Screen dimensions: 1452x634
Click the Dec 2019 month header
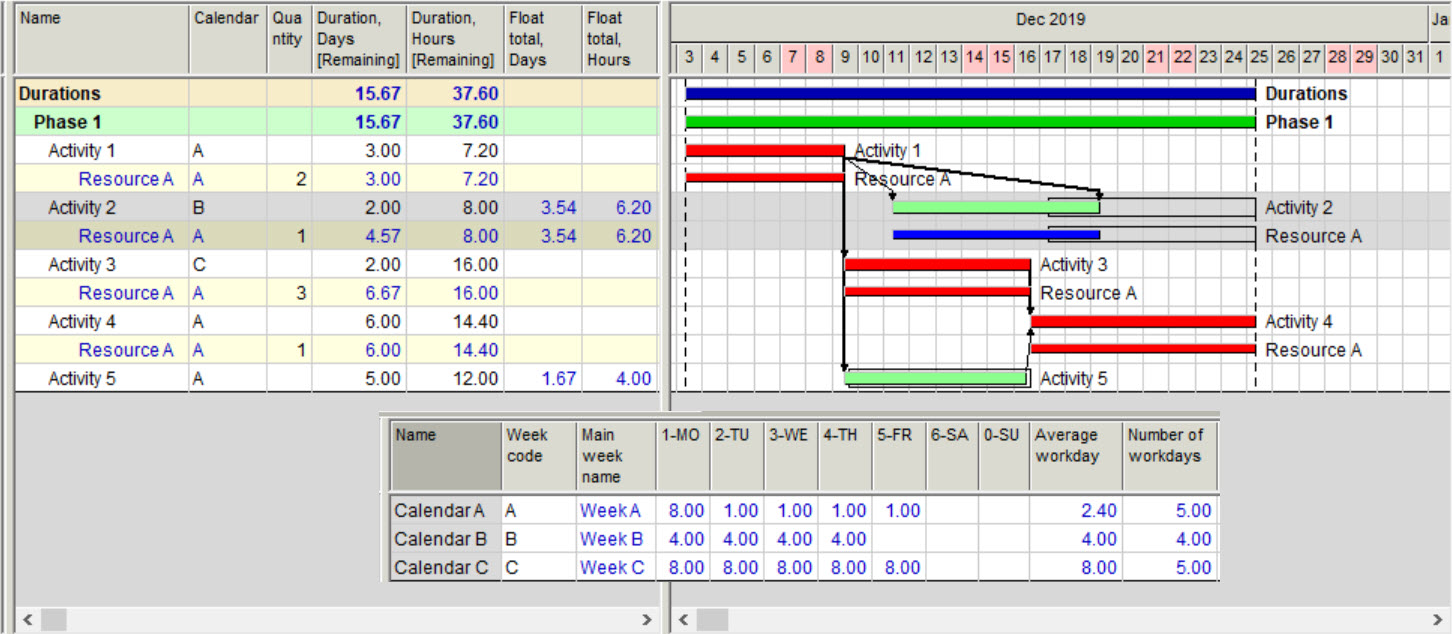[1050, 20]
